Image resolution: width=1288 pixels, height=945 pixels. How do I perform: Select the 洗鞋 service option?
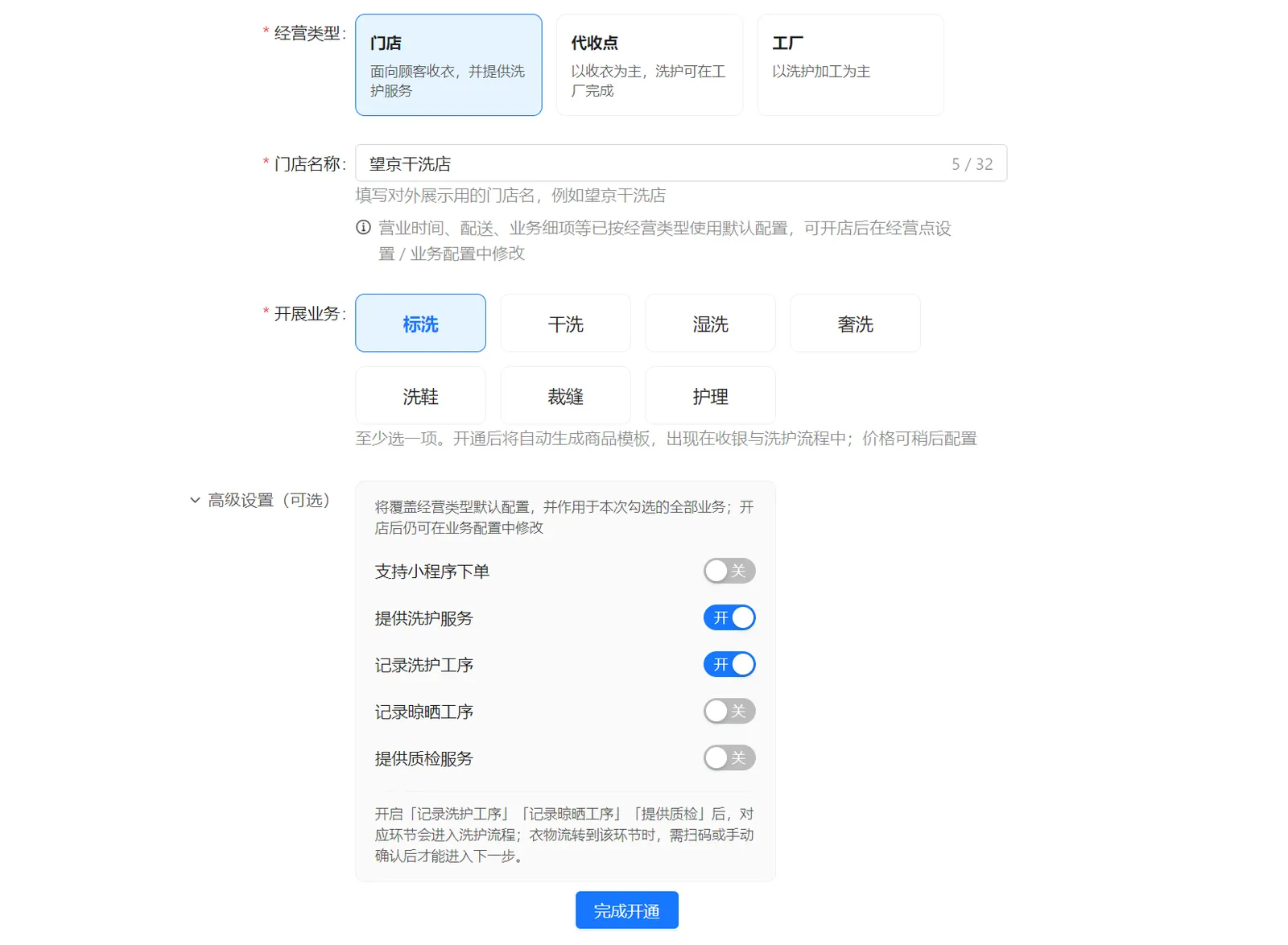[420, 395]
